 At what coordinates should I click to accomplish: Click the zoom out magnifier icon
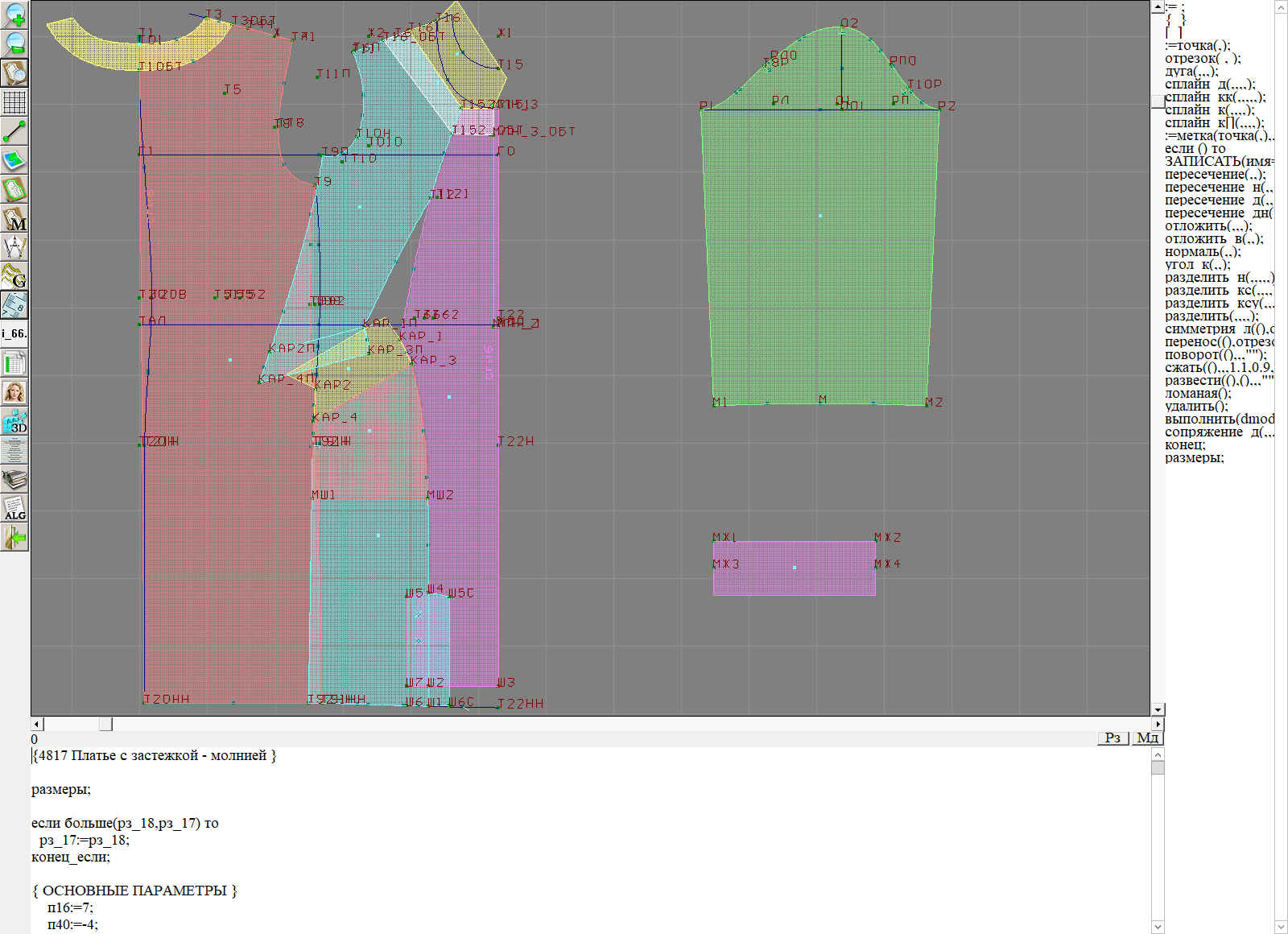14,43
